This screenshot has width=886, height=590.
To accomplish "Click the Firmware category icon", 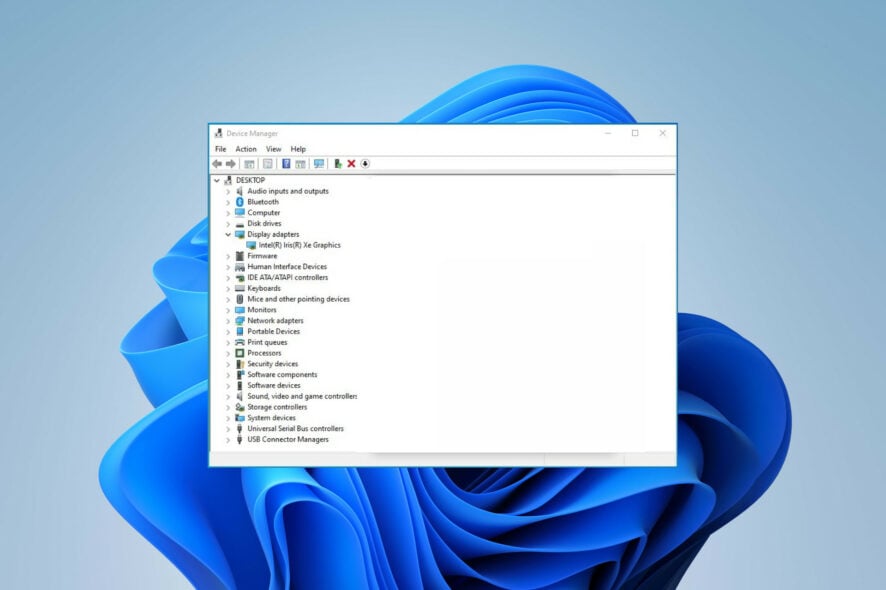I will click(x=240, y=256).
